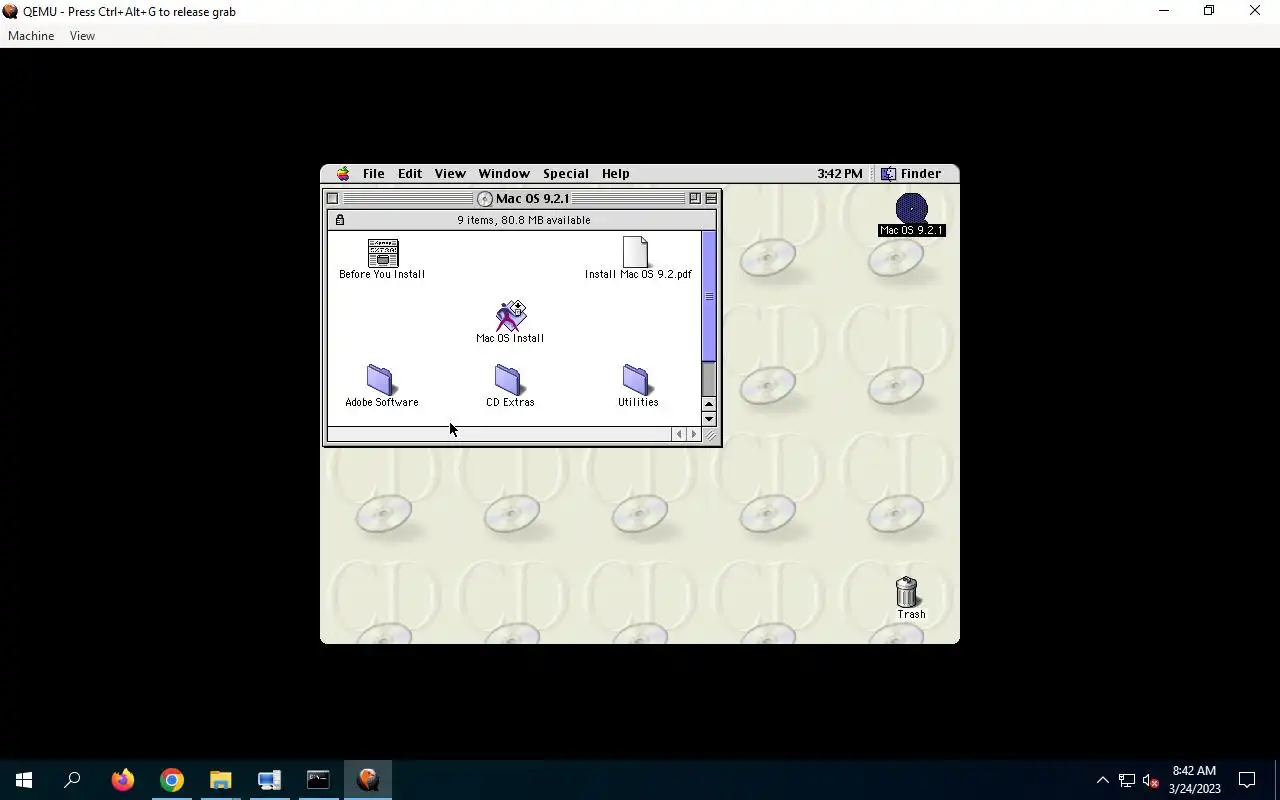Image resolution: width=1280 pixels, height=800 pixels.
Task: Open the Finder application menu
Action: click(911, 174)
